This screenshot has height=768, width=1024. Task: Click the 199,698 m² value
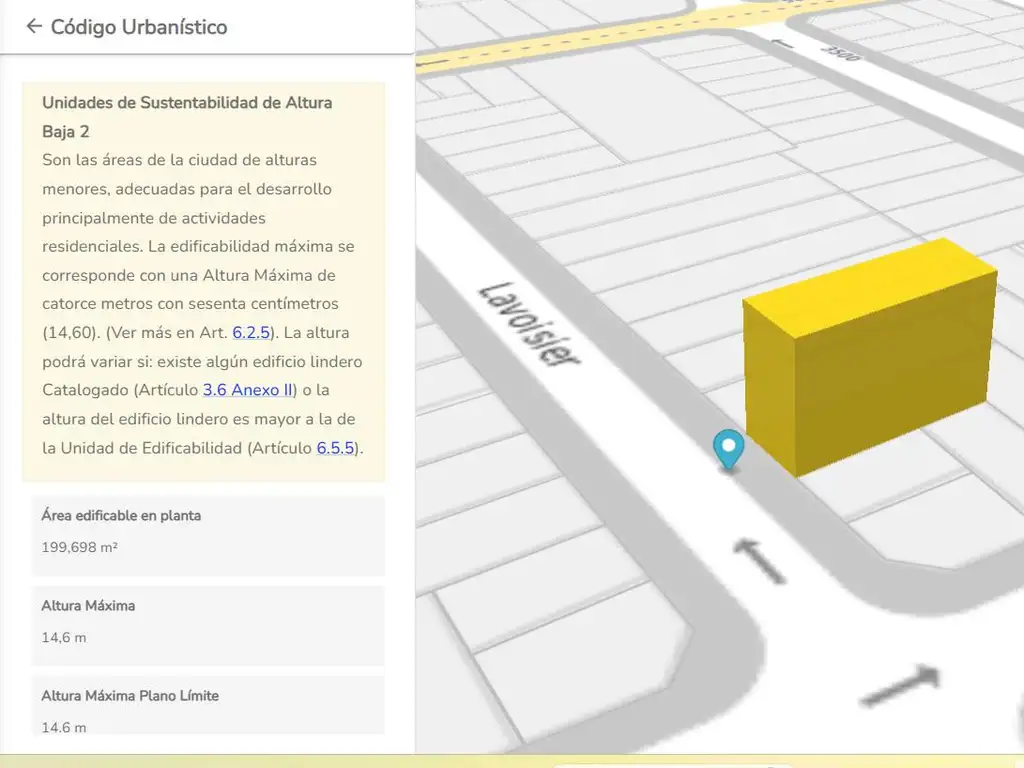pos(80,548)
